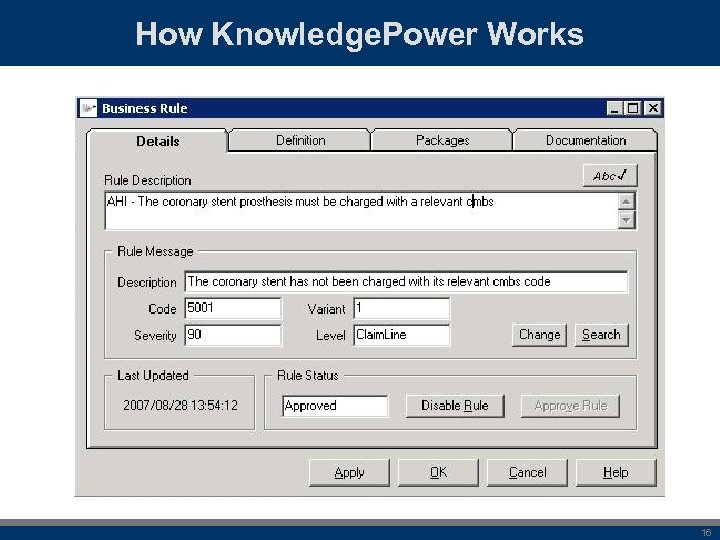This screenshot has width=720, height=540.
Task: Click the Code field showing 5001
Action: click(233, 308)
